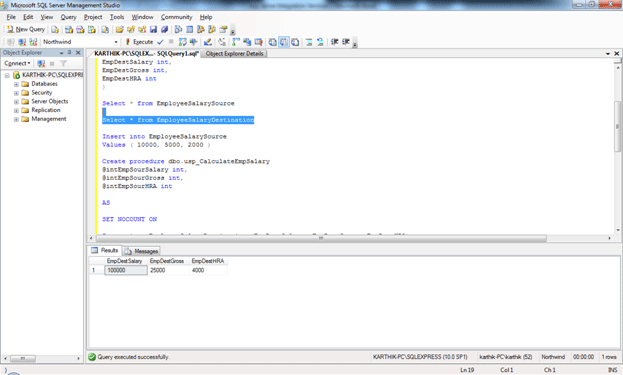Click the New Query toolbar button
This screenshot has width=623, height=375.
click(26, 29)
